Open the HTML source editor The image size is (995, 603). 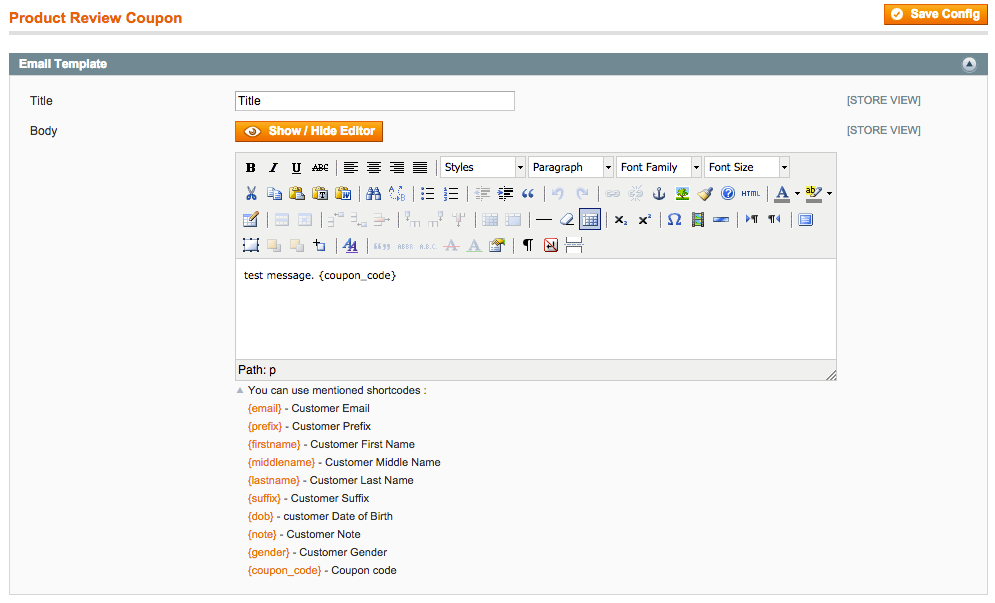(751, 194)
